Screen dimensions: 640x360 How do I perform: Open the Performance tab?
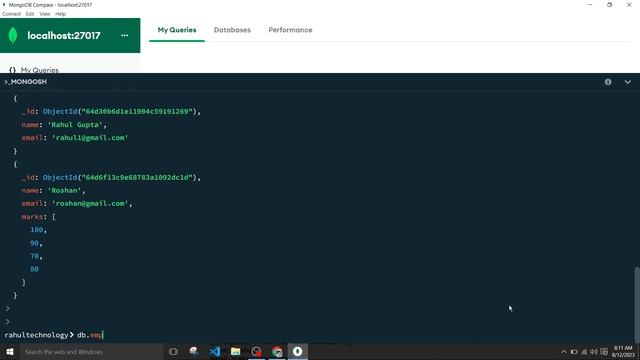click(x=290, y=30)
